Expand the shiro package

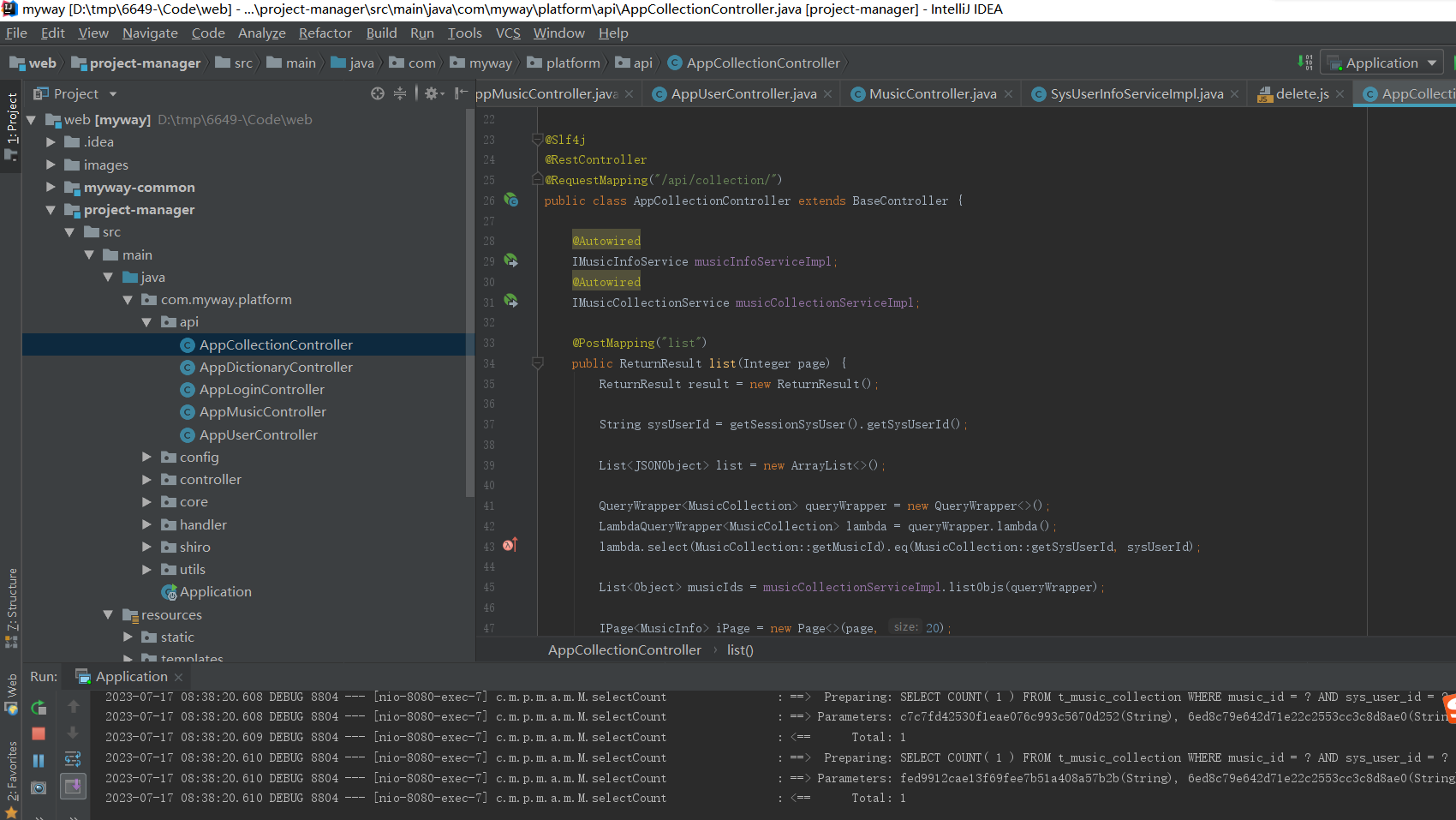pyautogui.click(x=146, y=547)
